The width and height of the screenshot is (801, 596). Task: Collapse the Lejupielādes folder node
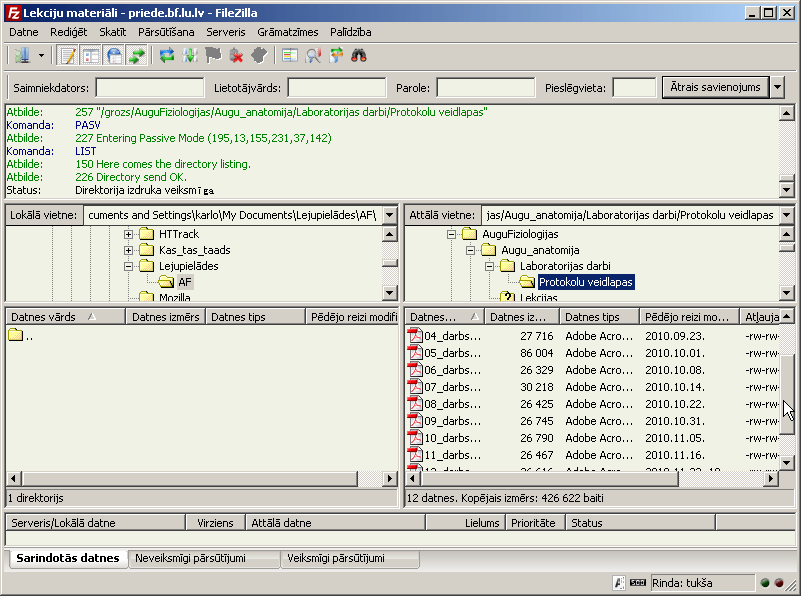pos(128,266)
